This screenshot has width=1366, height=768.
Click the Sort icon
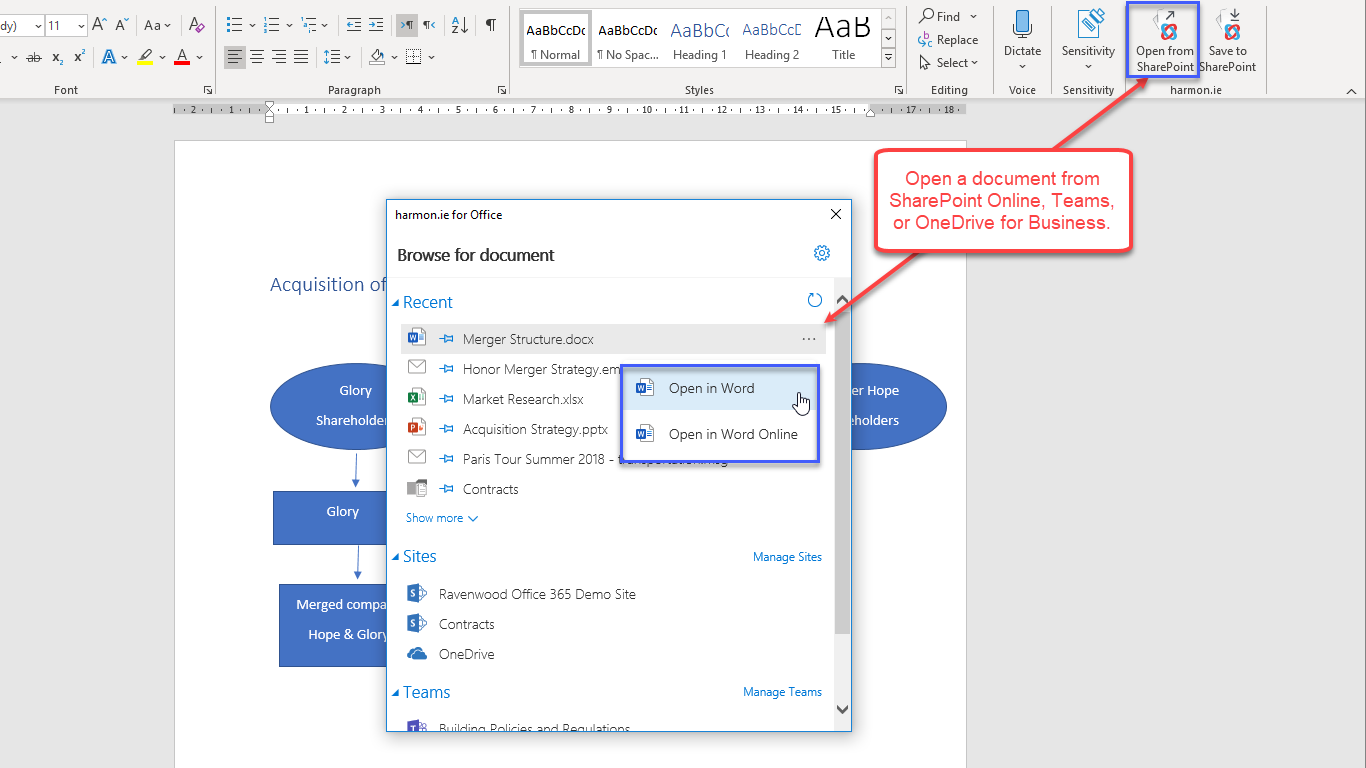click(x=459, y=25)
